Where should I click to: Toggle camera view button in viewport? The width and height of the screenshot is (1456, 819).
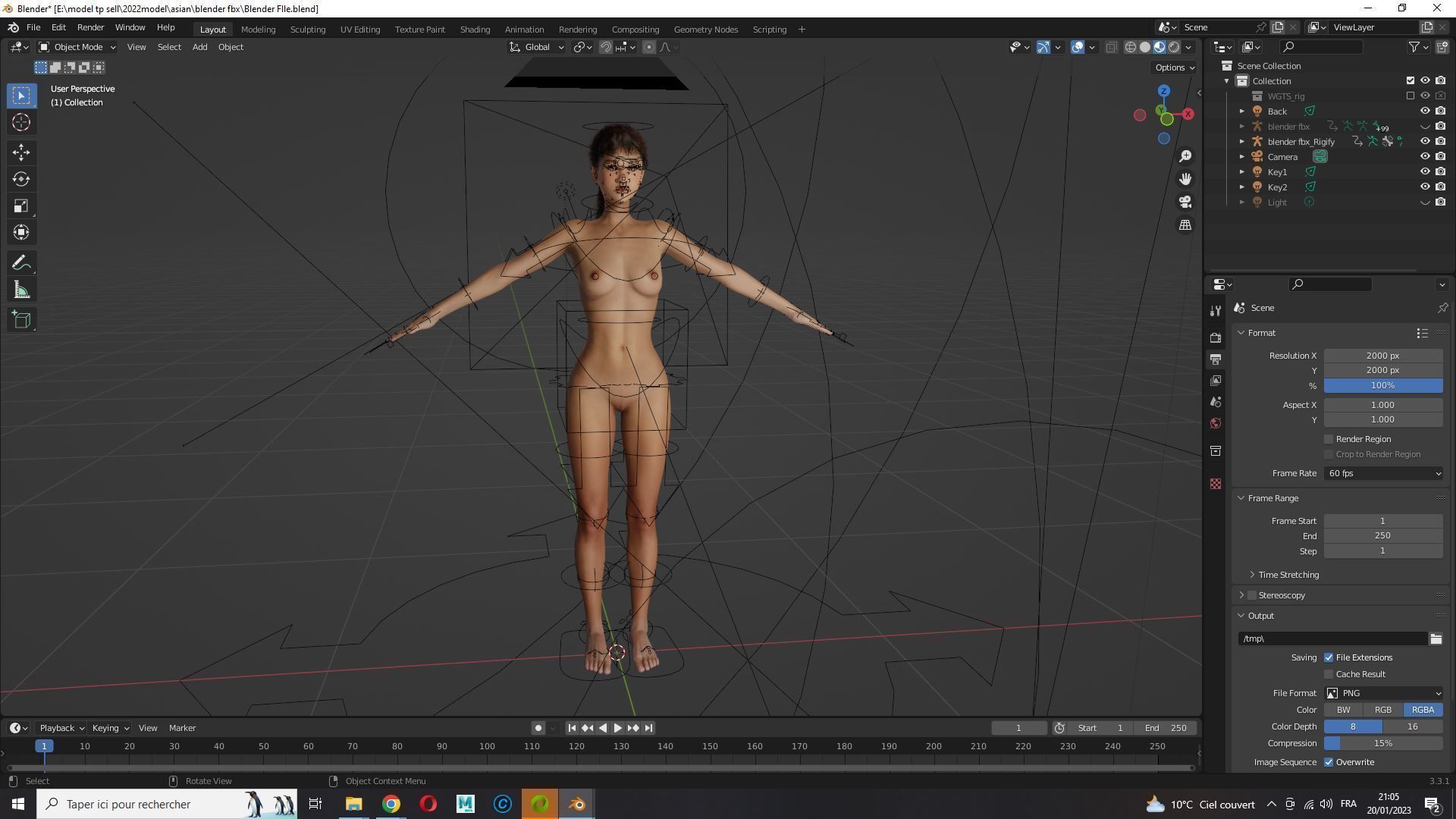[1185, 202]
